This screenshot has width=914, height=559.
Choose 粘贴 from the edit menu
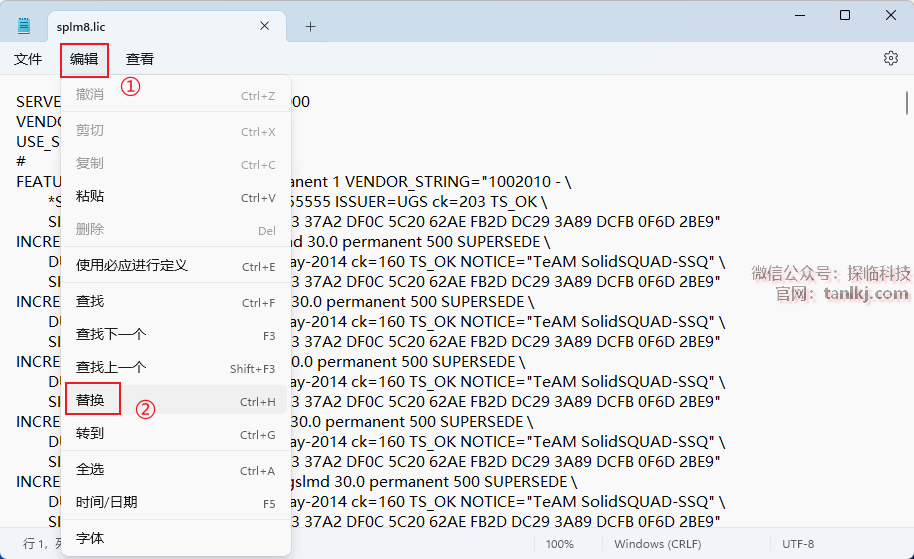175,196
